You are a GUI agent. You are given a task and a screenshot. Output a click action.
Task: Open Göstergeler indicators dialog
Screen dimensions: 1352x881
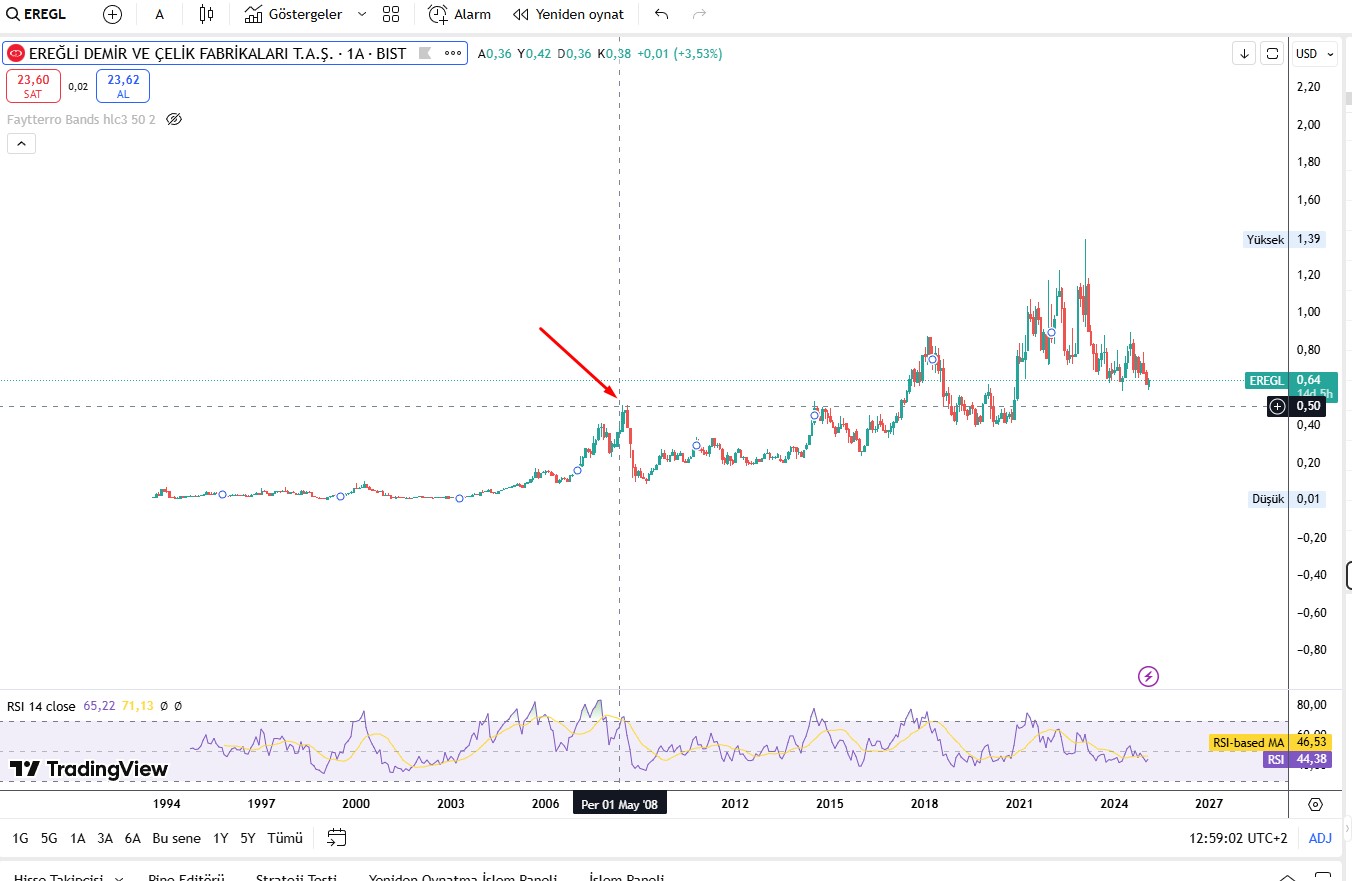coord(293,15)
